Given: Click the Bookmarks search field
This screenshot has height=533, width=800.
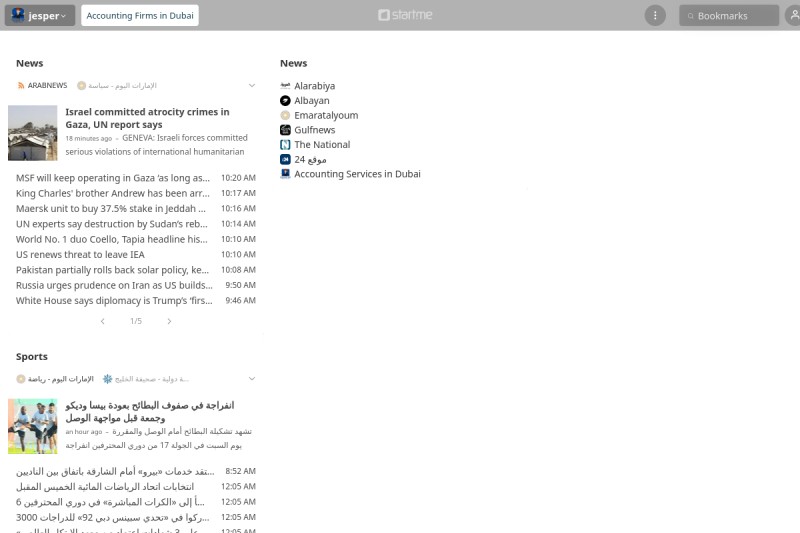Looking at the screenshot, I should coord(729,15).
